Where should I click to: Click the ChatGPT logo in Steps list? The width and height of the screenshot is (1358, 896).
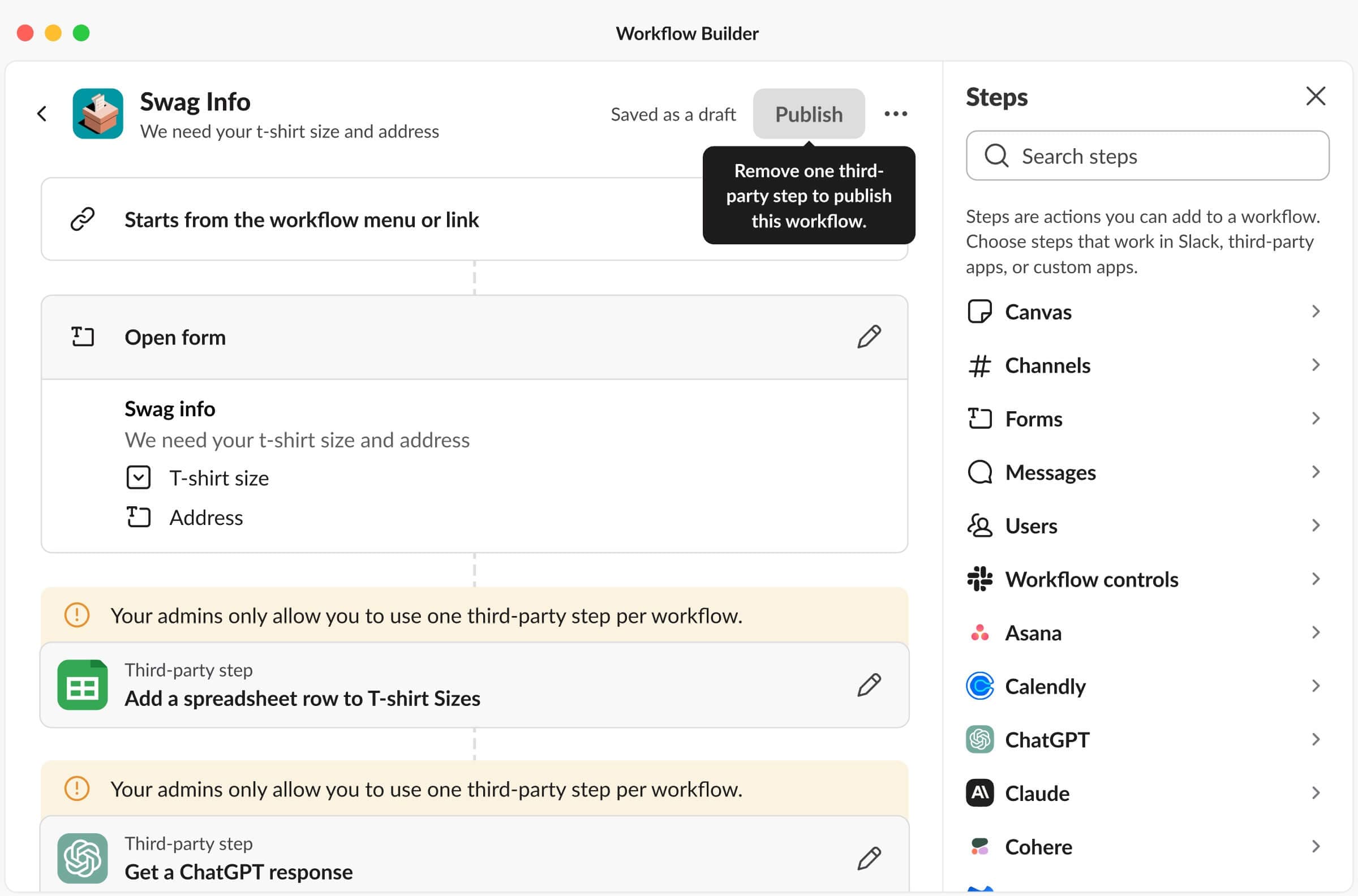tap(979, 739)
